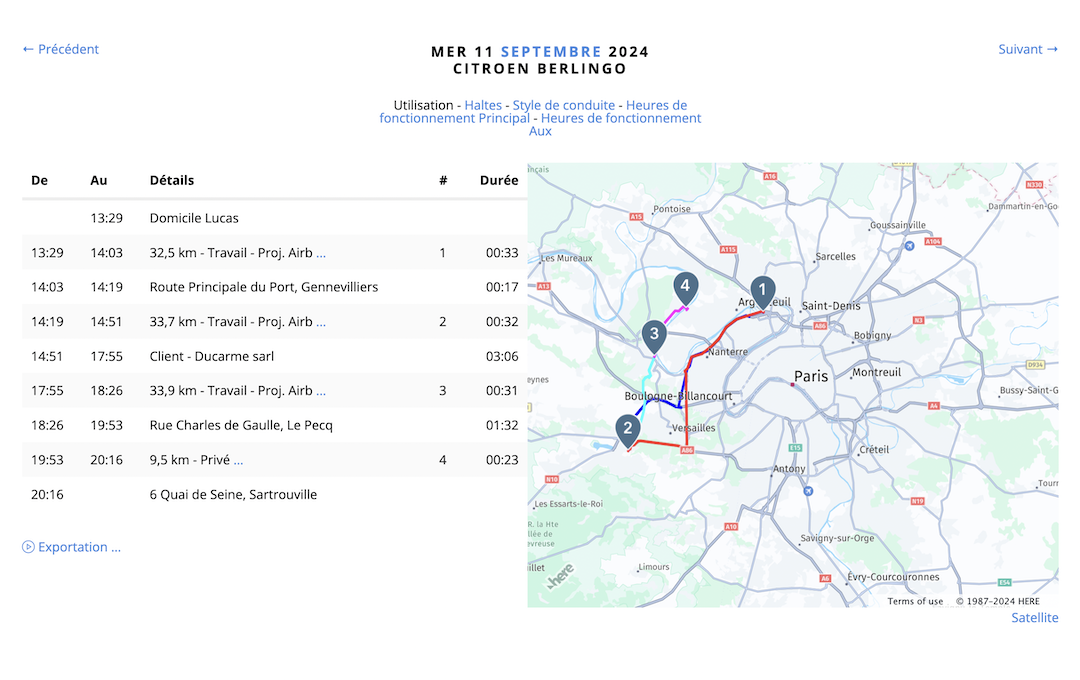Click '6 Quai de Seine, Sartrouville'

[x=233, y=495]
